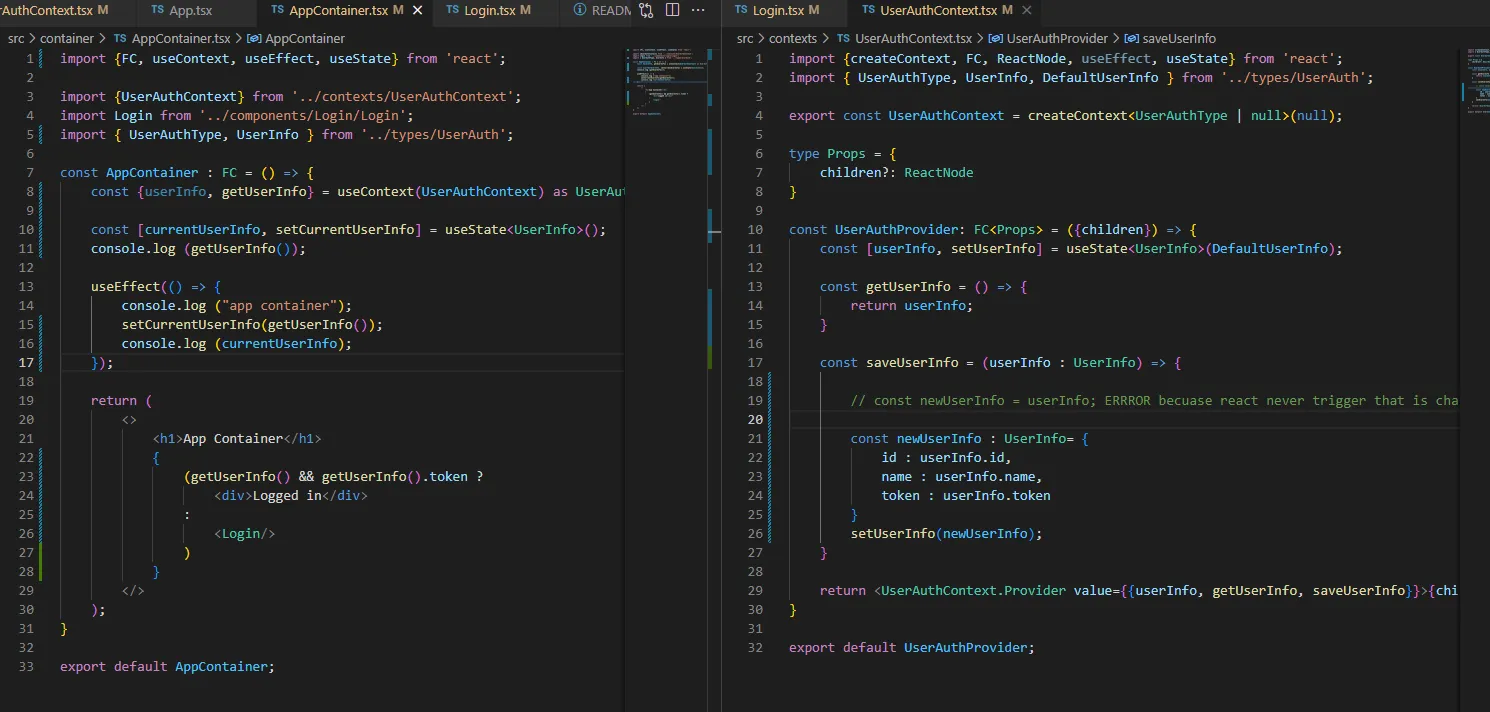Click 'useContext' on left editor line 8
Screen dimensions: 1490x712
point(375,191)
